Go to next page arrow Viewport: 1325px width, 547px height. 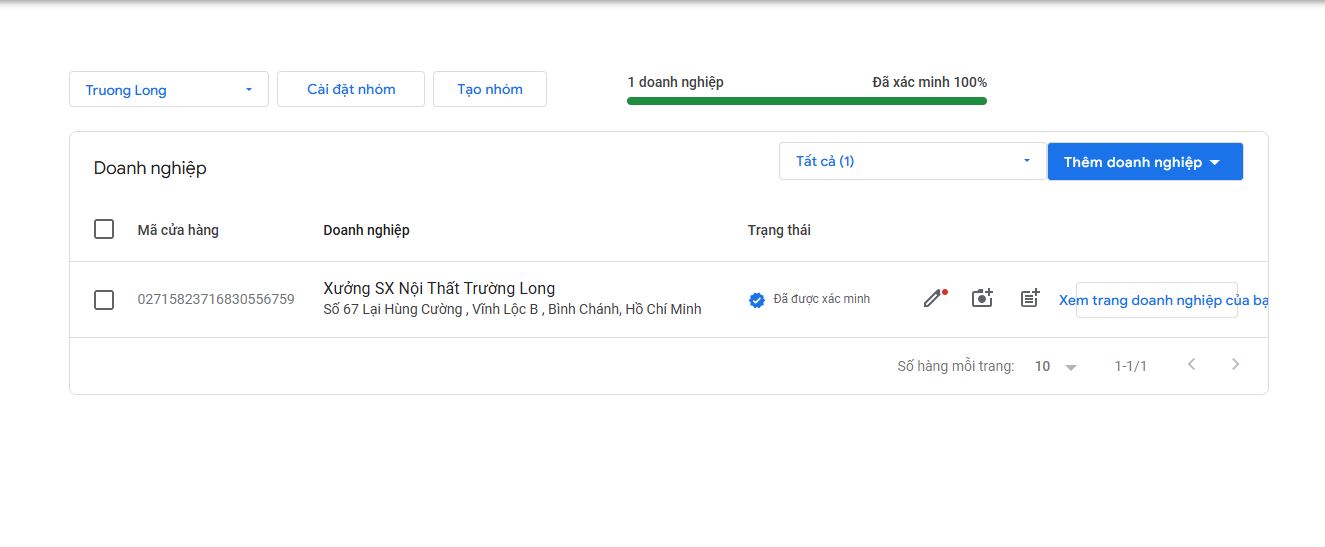1235,365
